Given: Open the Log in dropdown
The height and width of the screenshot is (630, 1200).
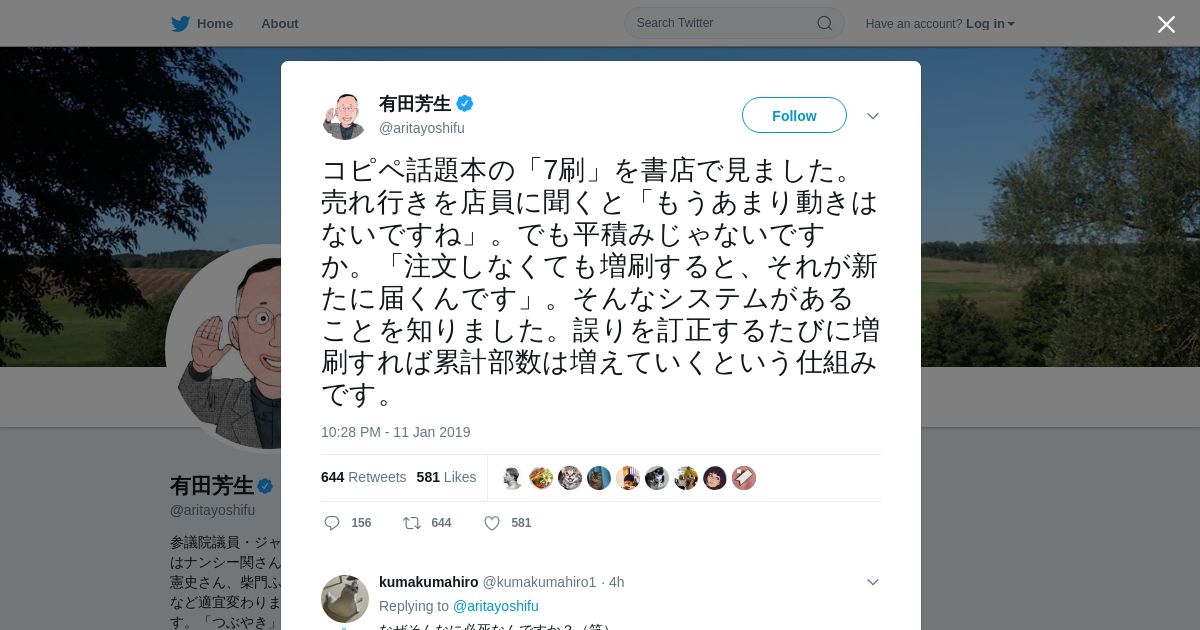Looking at the screenshot, I should (990, 23).
